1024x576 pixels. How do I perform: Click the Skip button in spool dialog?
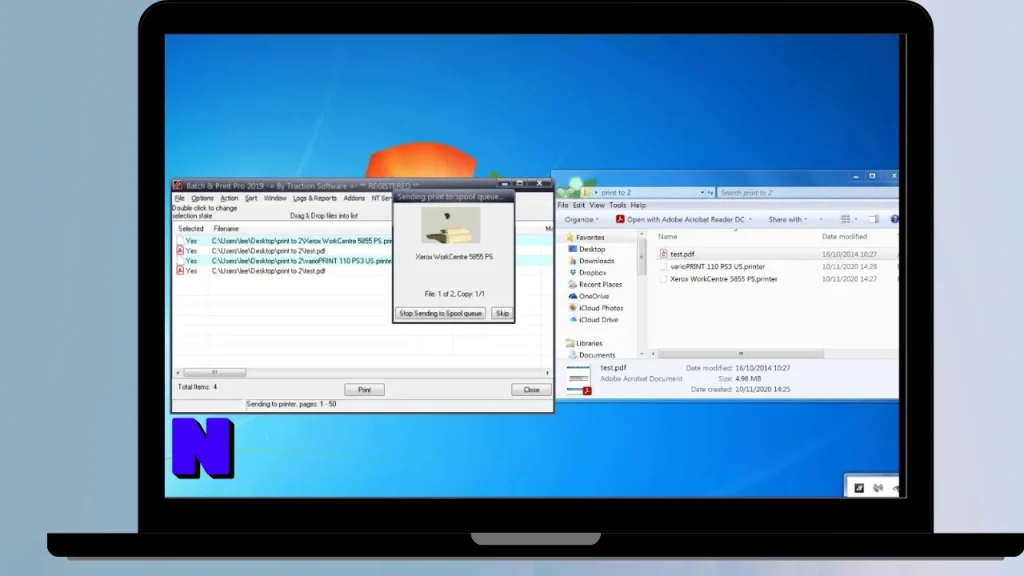pyautogui.click(x=502, y=313)
